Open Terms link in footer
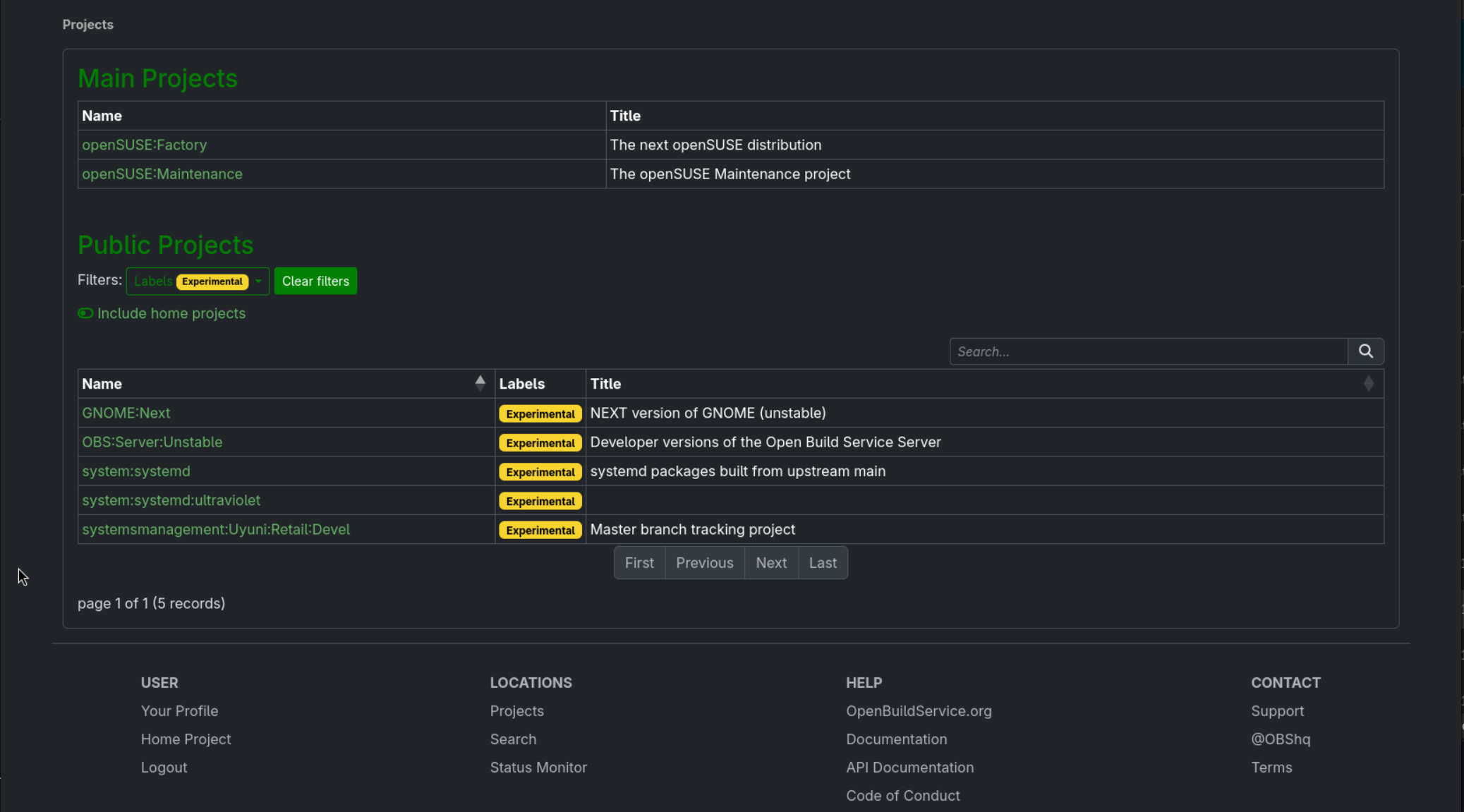The width and height of the screenshot is (1464, 812). tap(1271, 768)
